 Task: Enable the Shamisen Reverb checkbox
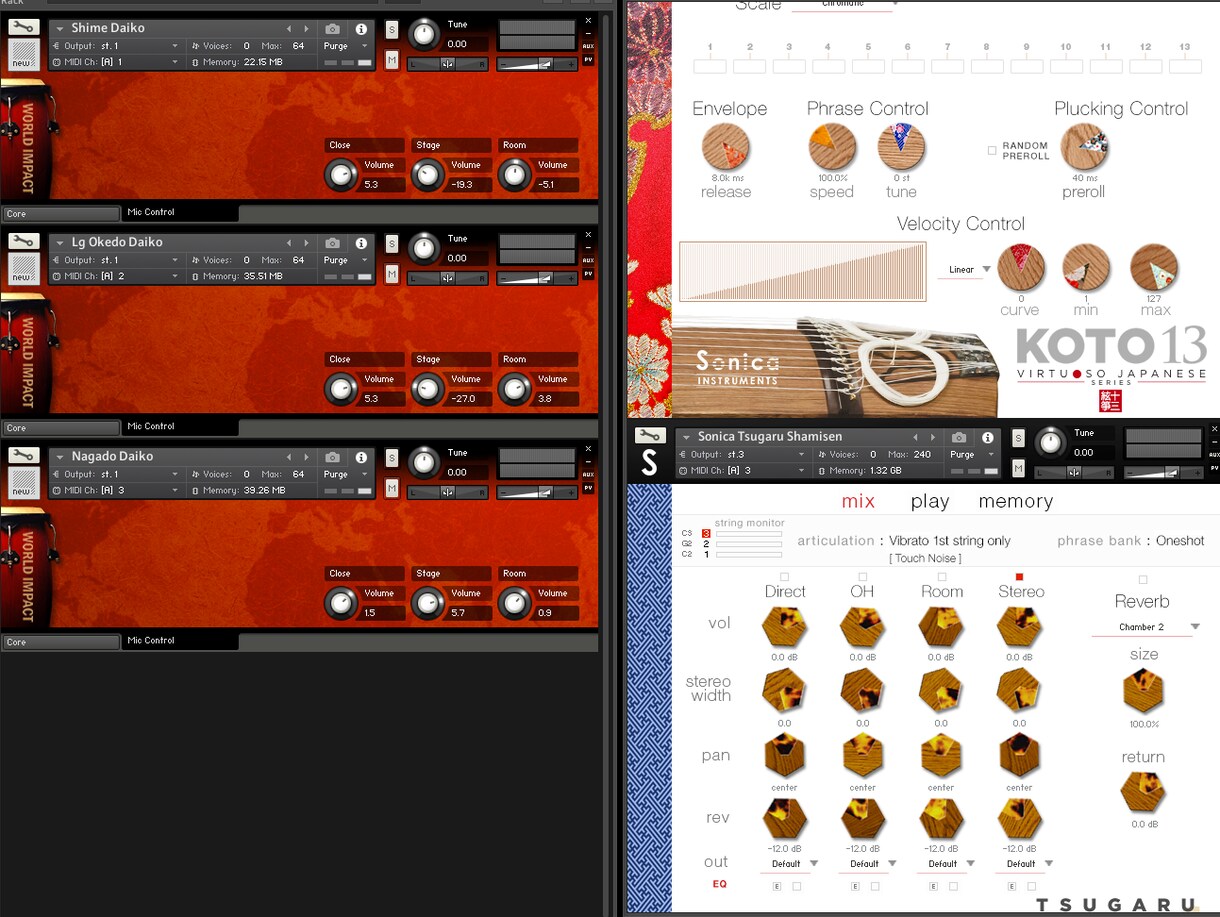pos(1143,580)
